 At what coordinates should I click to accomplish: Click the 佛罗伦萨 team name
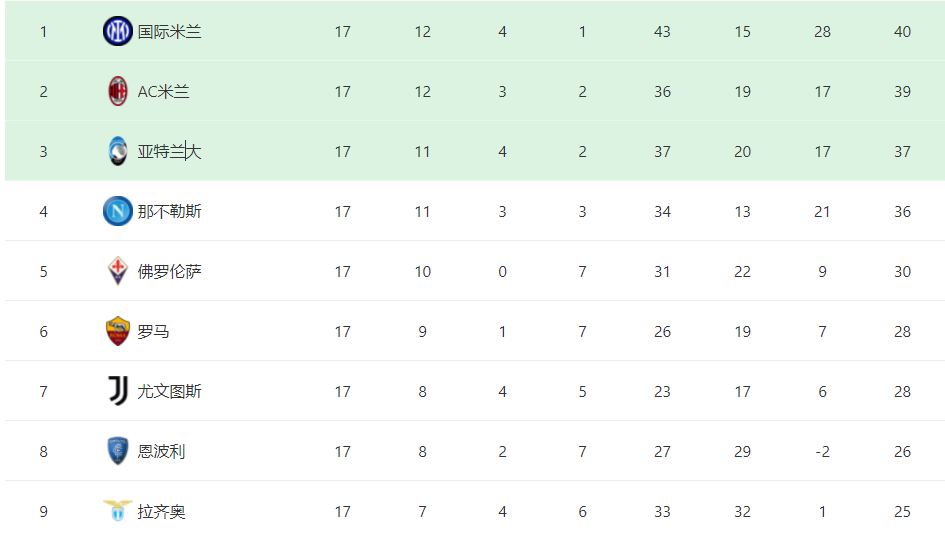(x=169, y=272)
